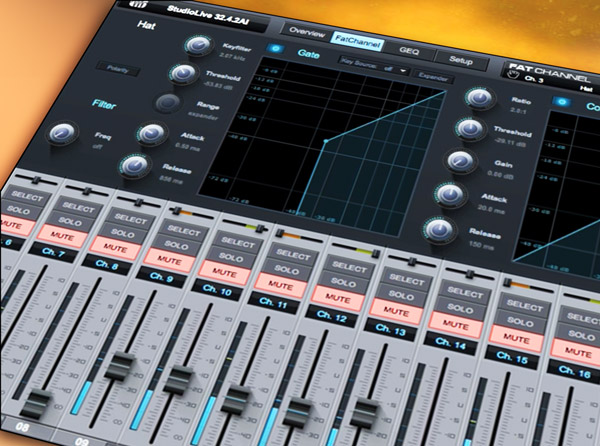Click the Ch. 14 name label
The image size is (600, 446).
(451, 344)
